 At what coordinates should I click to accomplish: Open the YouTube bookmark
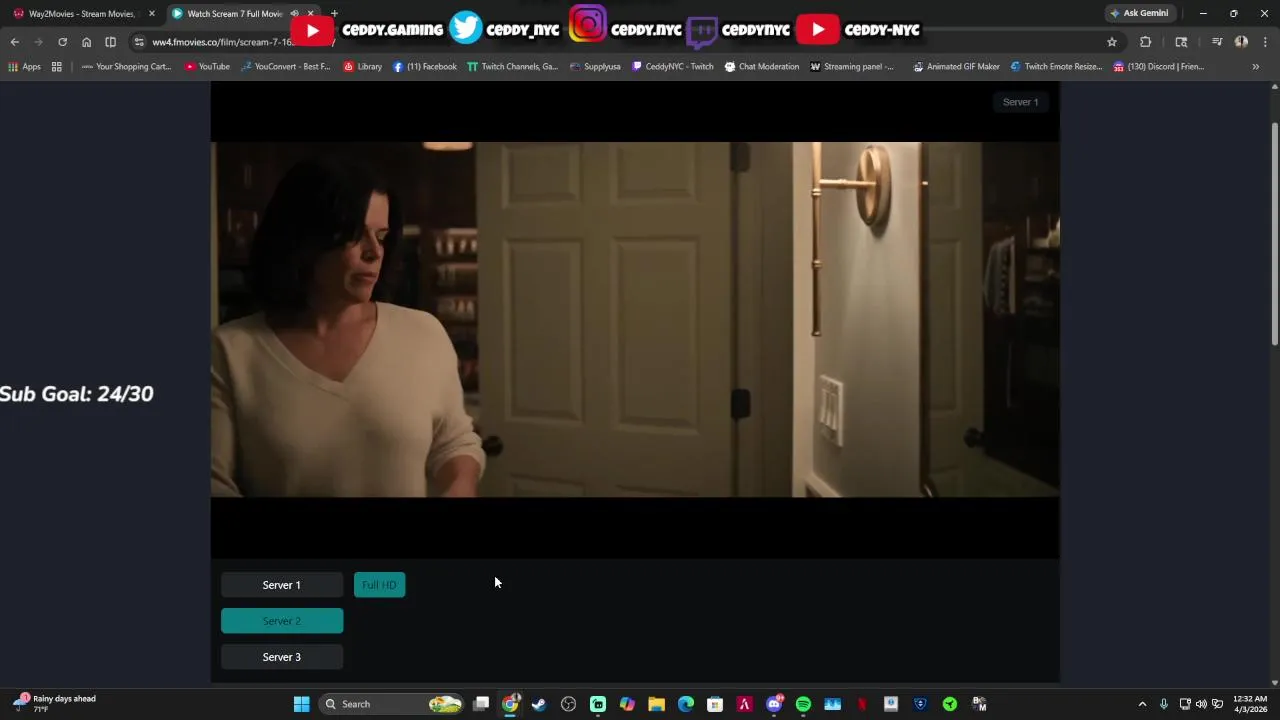[x=207, y=66]
